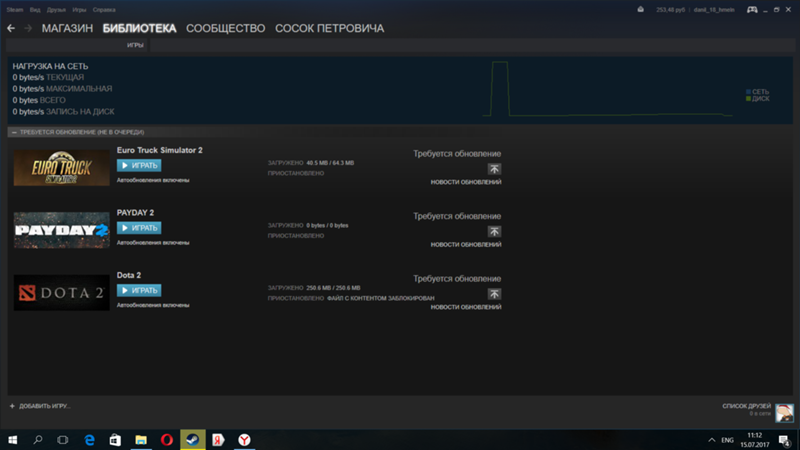The width and height of the screenshot is (800, 450).
Task: Select Euro Truck 'Автообновления включены' text
Action: click(x=153, y=180)
